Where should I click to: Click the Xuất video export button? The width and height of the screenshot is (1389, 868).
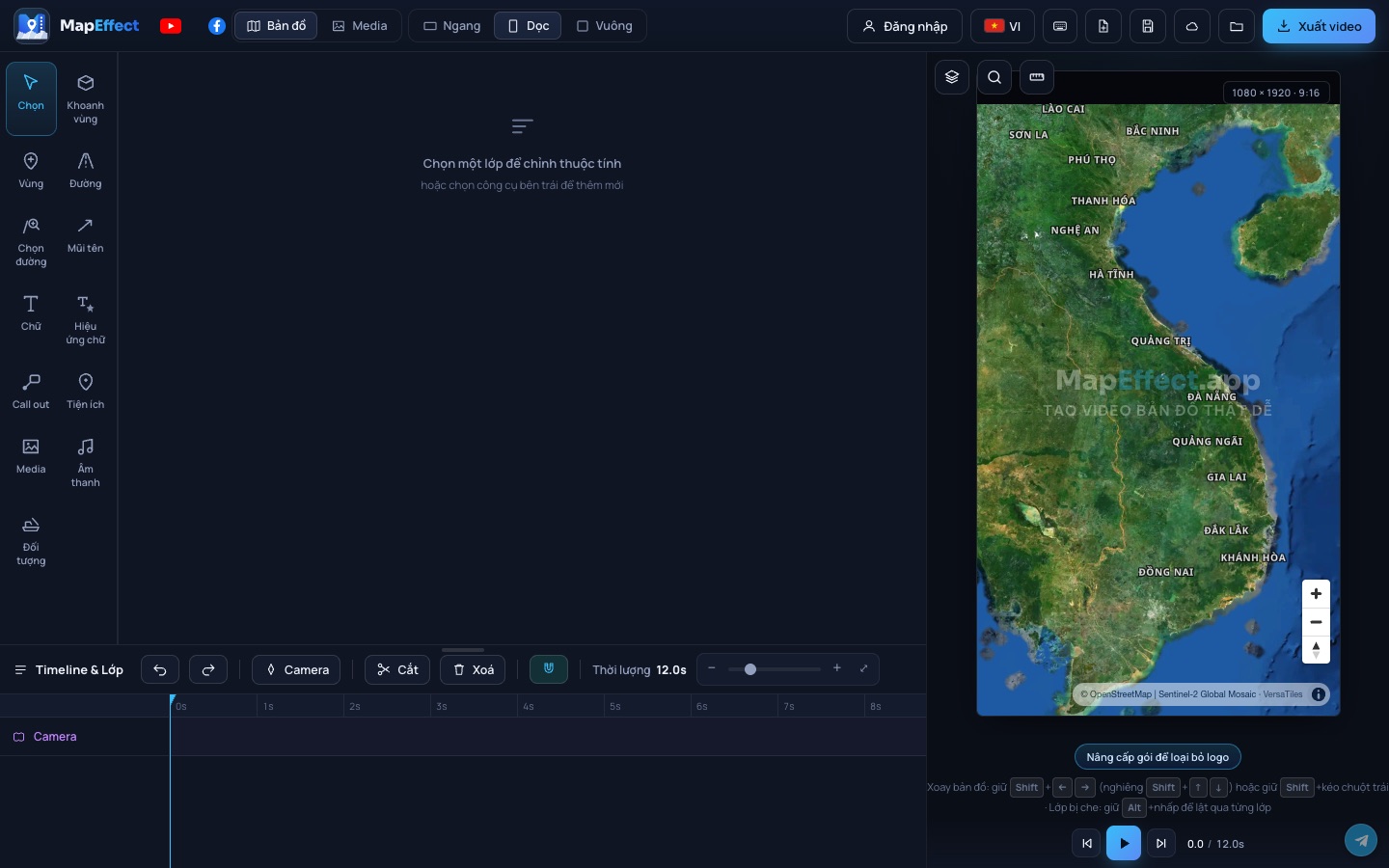1319,26
